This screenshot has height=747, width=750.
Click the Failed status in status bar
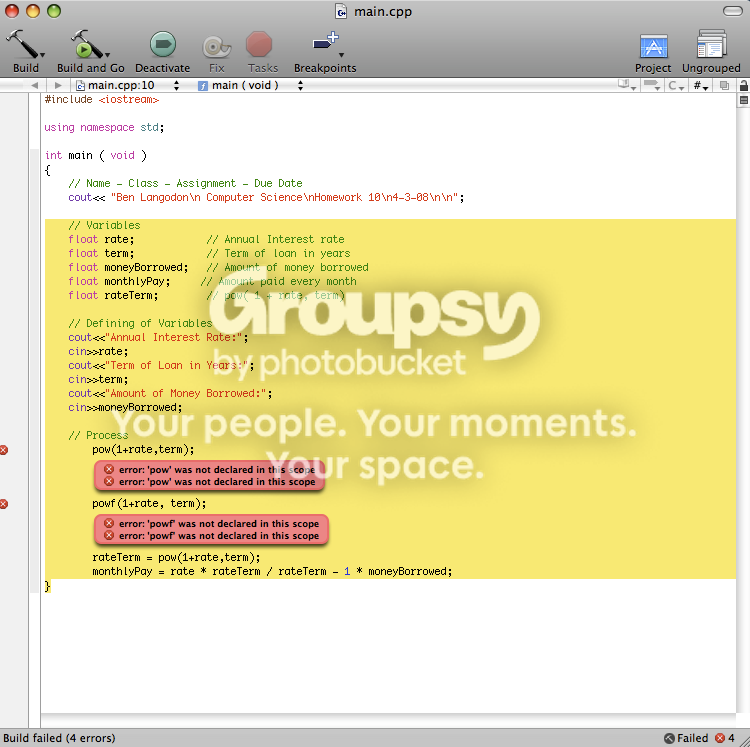[x=686, y=738]
